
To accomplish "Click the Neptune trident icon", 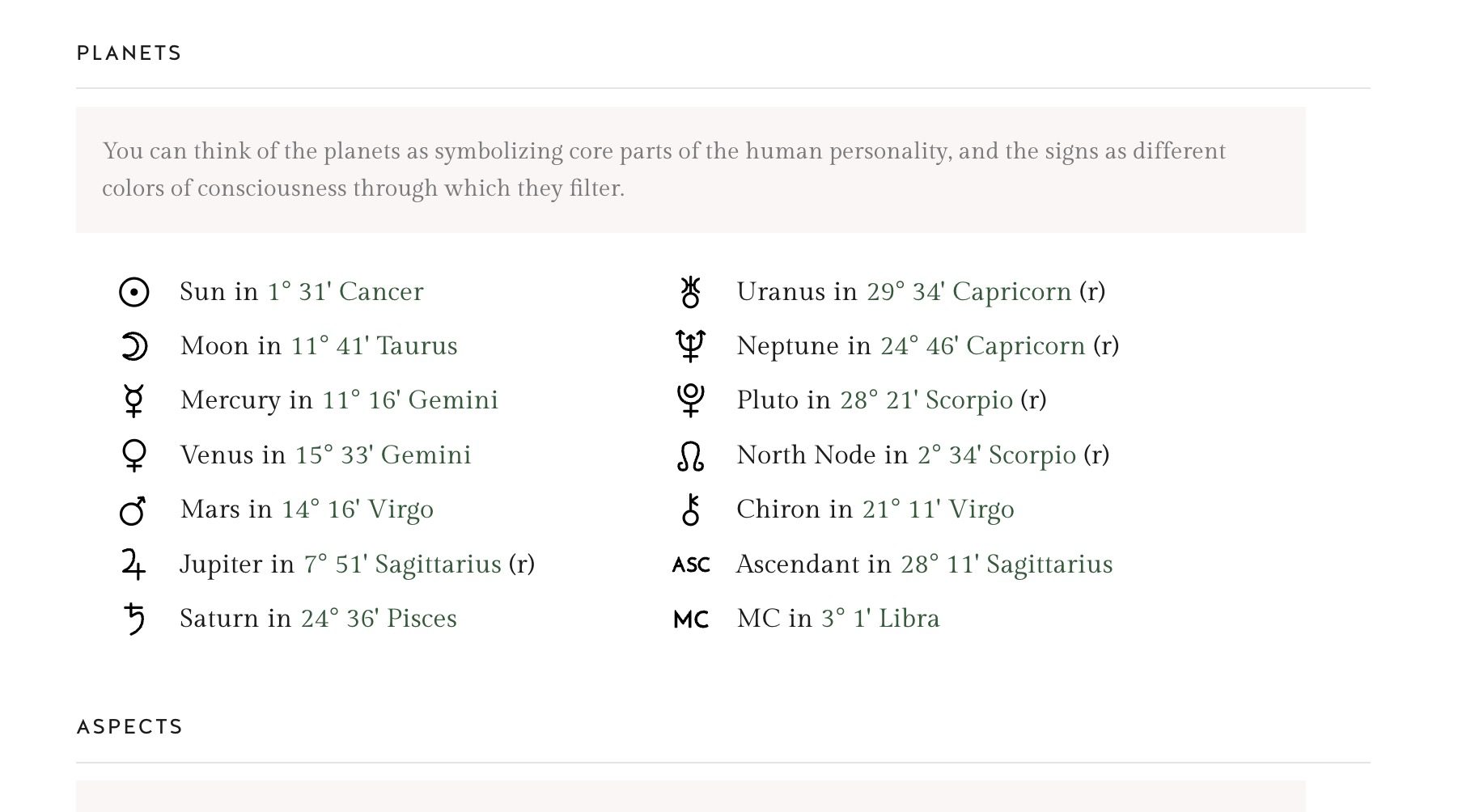I will point(690,346).
